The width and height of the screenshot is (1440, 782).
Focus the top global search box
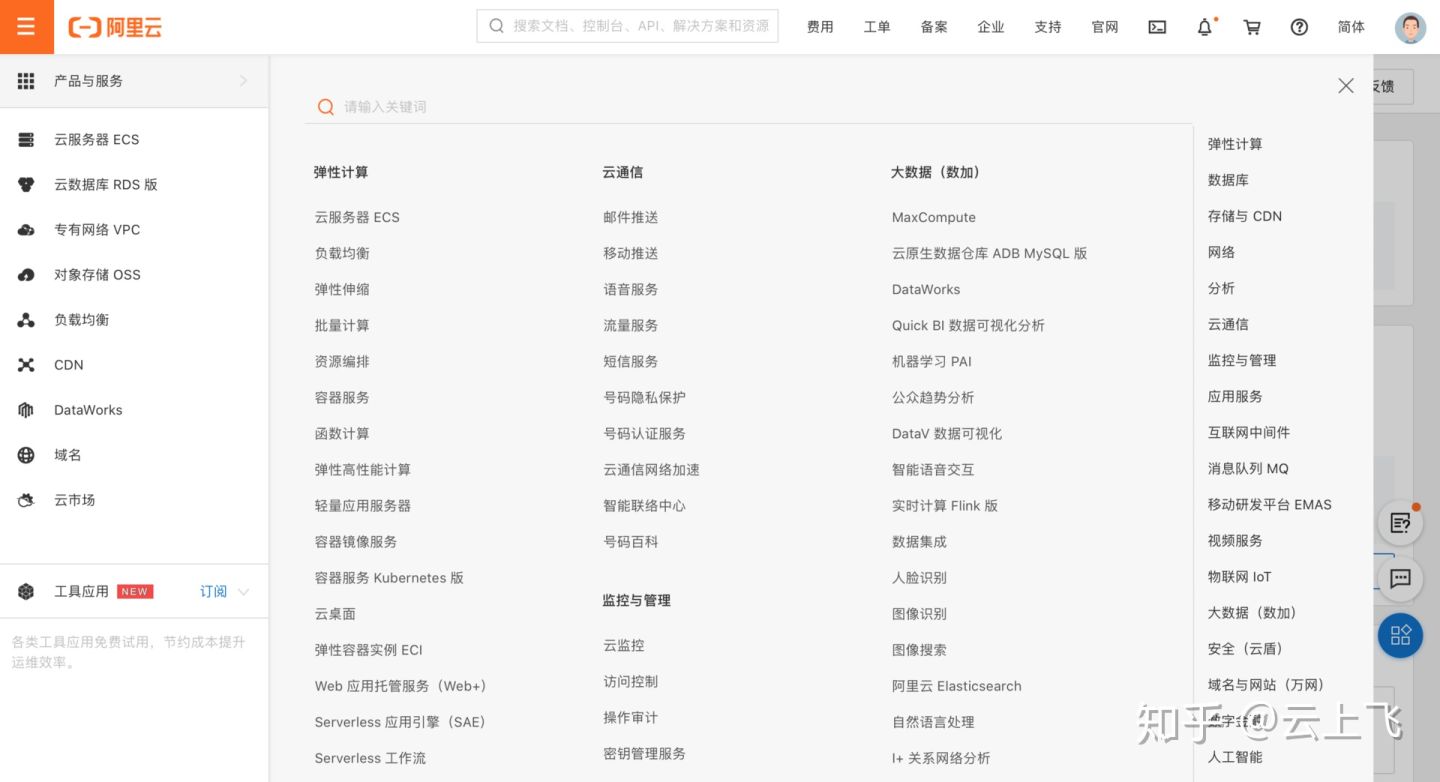click(x=627, y=26)
